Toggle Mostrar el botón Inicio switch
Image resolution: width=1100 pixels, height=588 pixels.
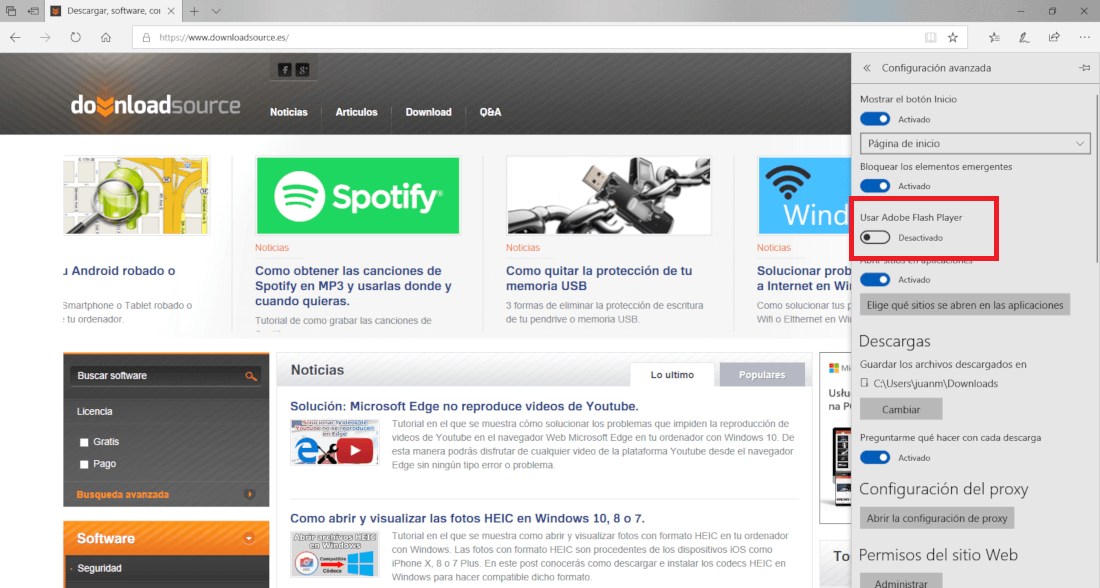pos(875,119)
